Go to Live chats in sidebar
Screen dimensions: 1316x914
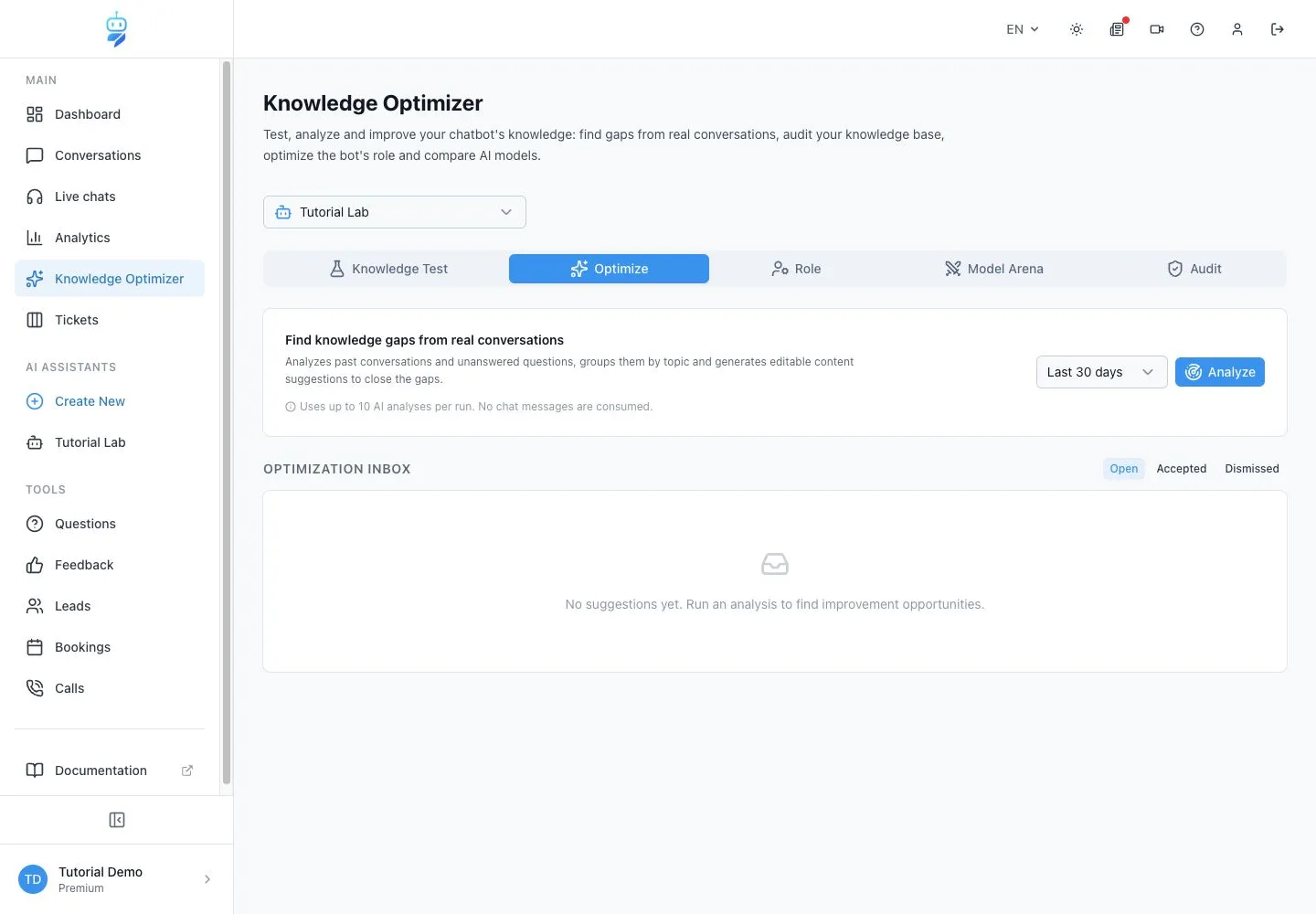tap(110, 197)
